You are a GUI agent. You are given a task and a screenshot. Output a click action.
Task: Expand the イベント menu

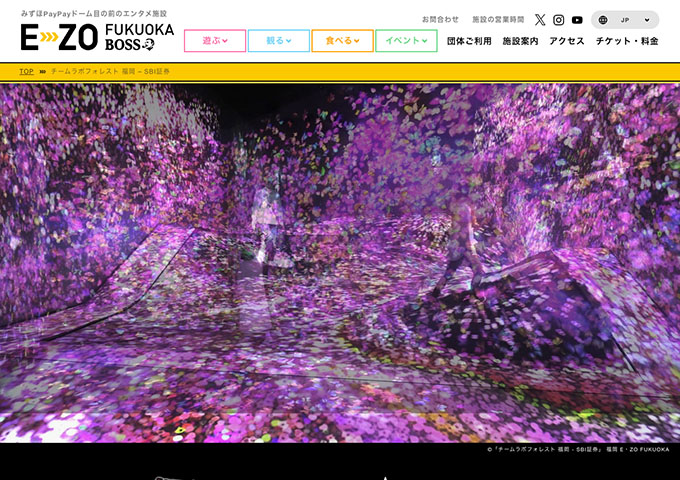pos(406,41)
